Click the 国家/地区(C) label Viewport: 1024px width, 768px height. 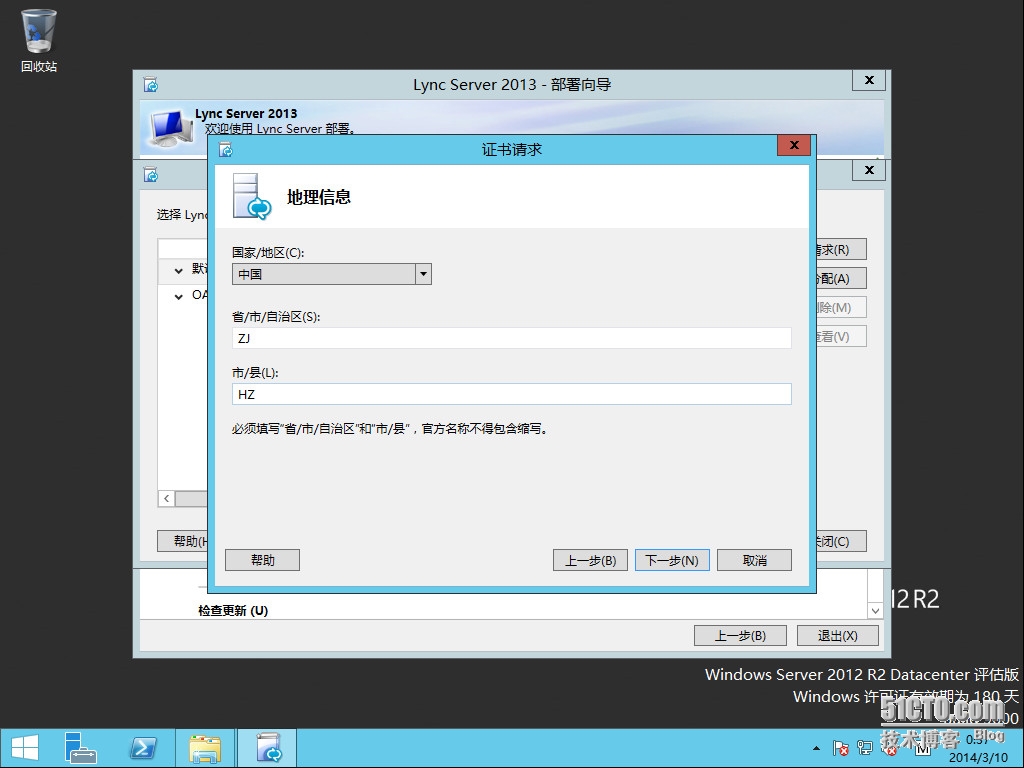tap(268, 253)
